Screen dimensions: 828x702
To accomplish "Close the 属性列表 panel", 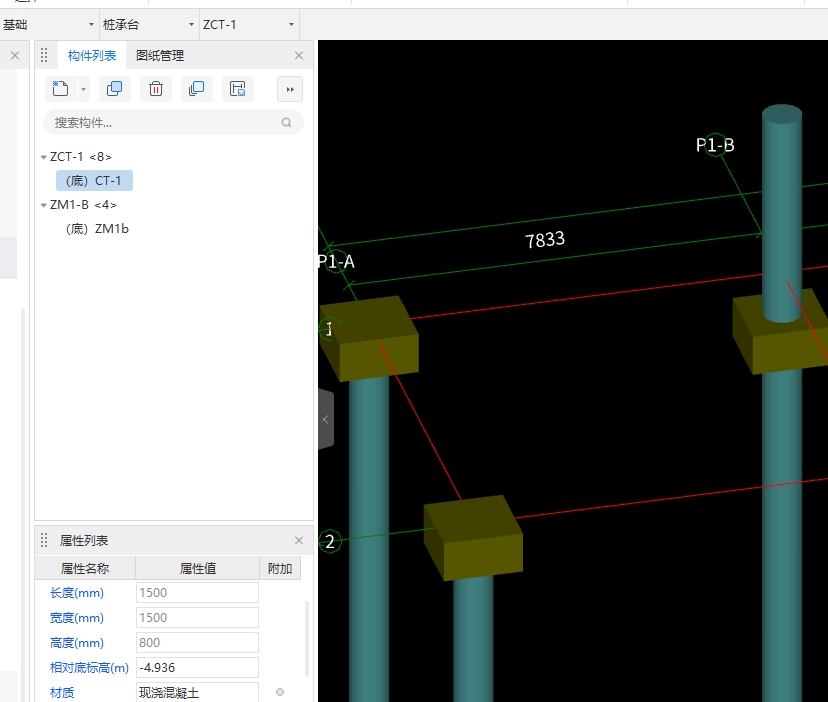I will (299, 540).
